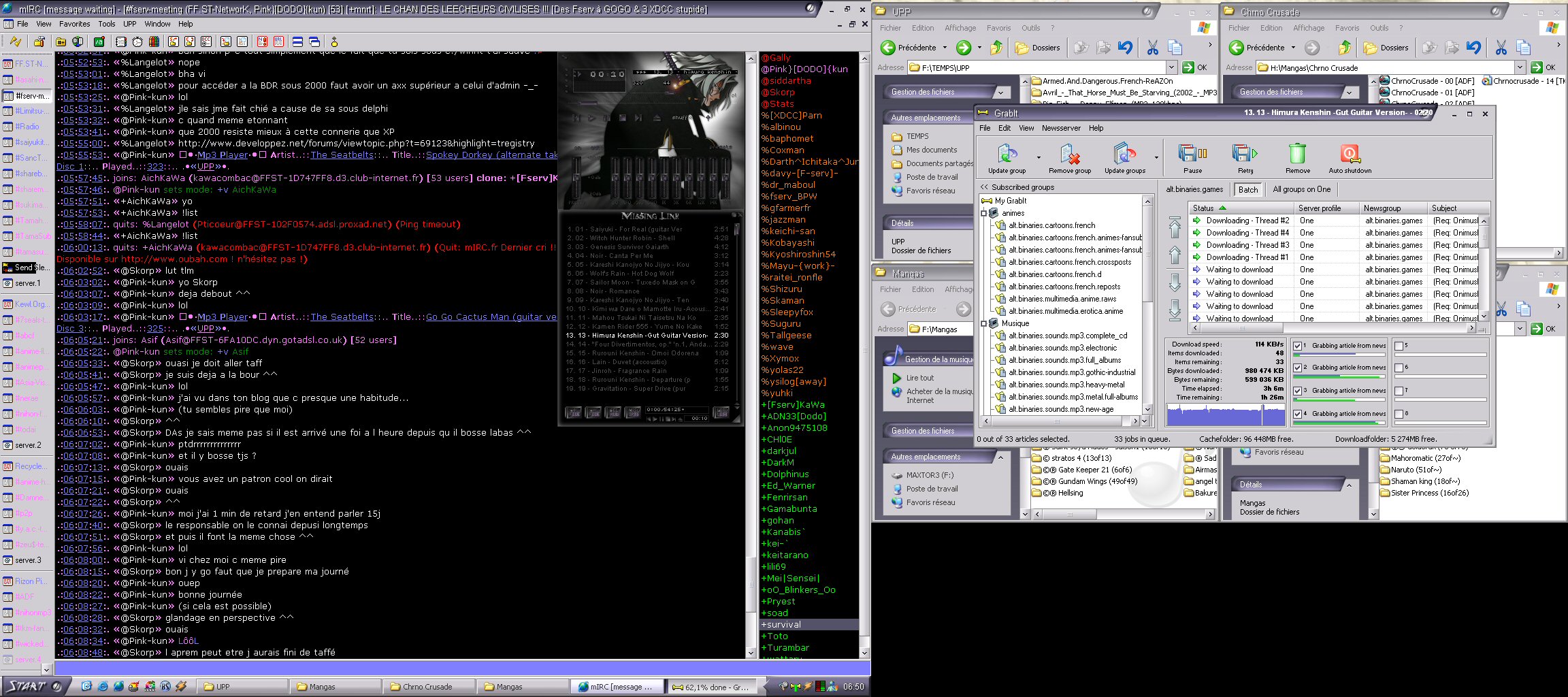This screenshot has width=1568, height=697.
Task: Open mIRC Options hammer icon
Action: (x=39, y=42)
